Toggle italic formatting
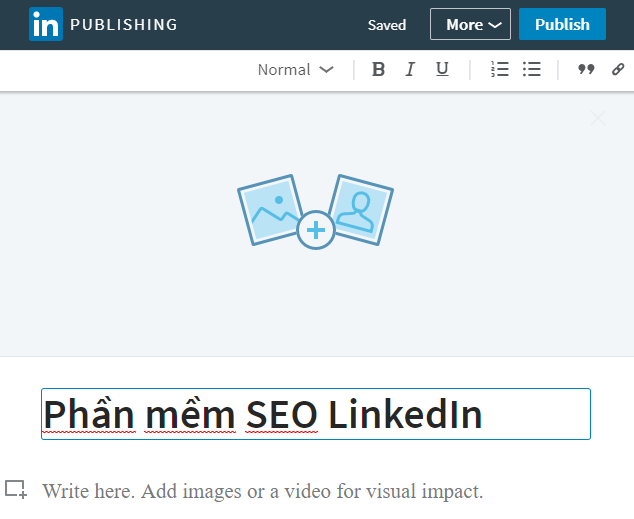Screen dimensions: 634x519 click(410, 70)
